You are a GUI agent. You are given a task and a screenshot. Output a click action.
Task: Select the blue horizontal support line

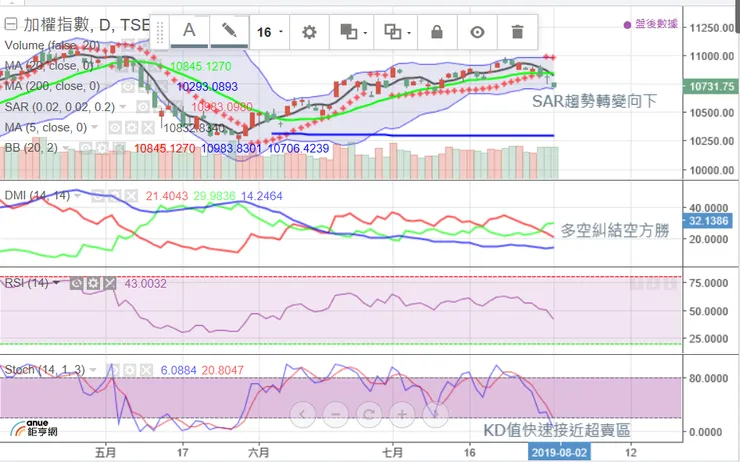pos(413,135)
